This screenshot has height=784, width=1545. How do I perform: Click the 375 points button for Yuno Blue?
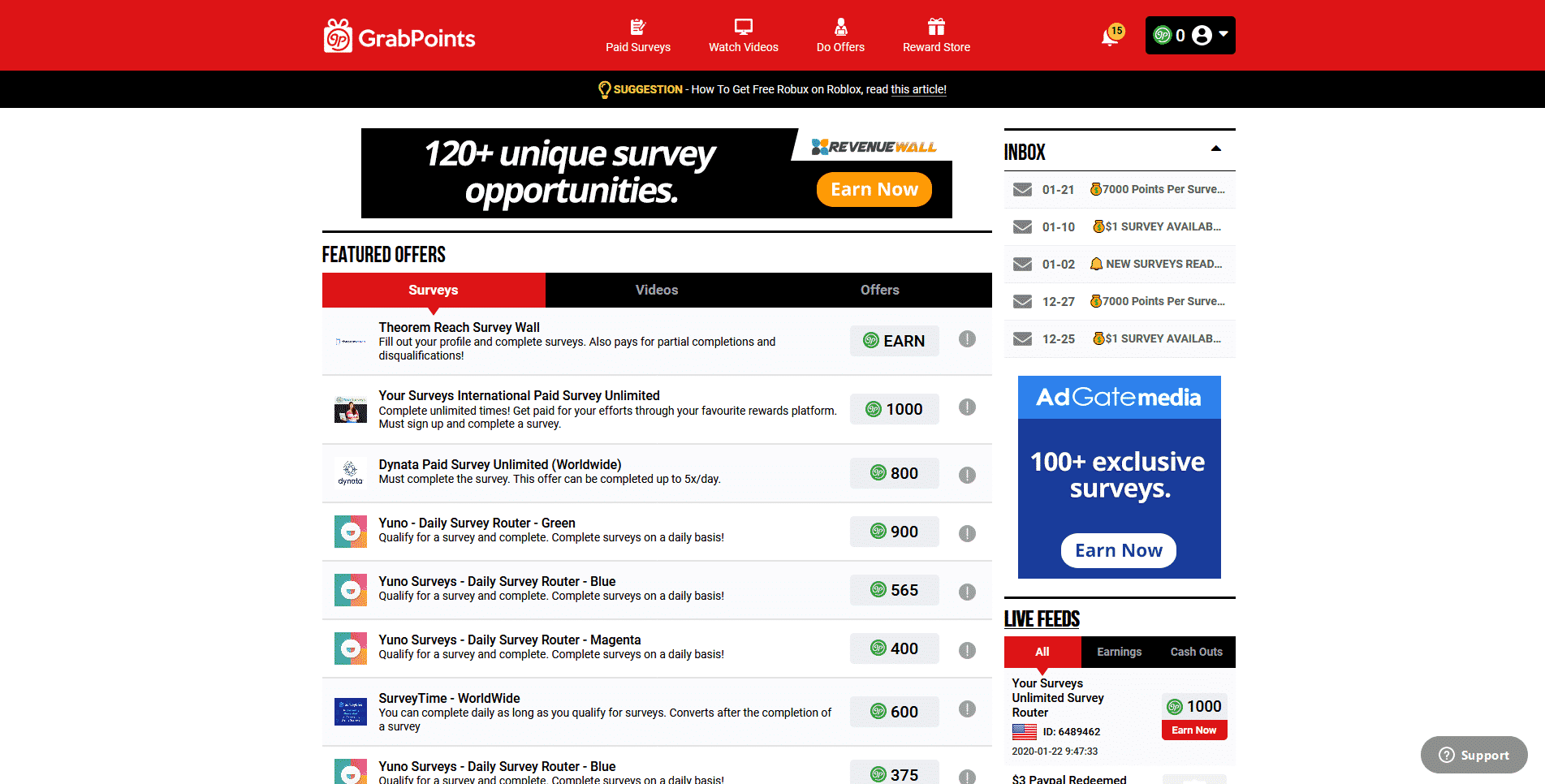(x=894, y=773)
